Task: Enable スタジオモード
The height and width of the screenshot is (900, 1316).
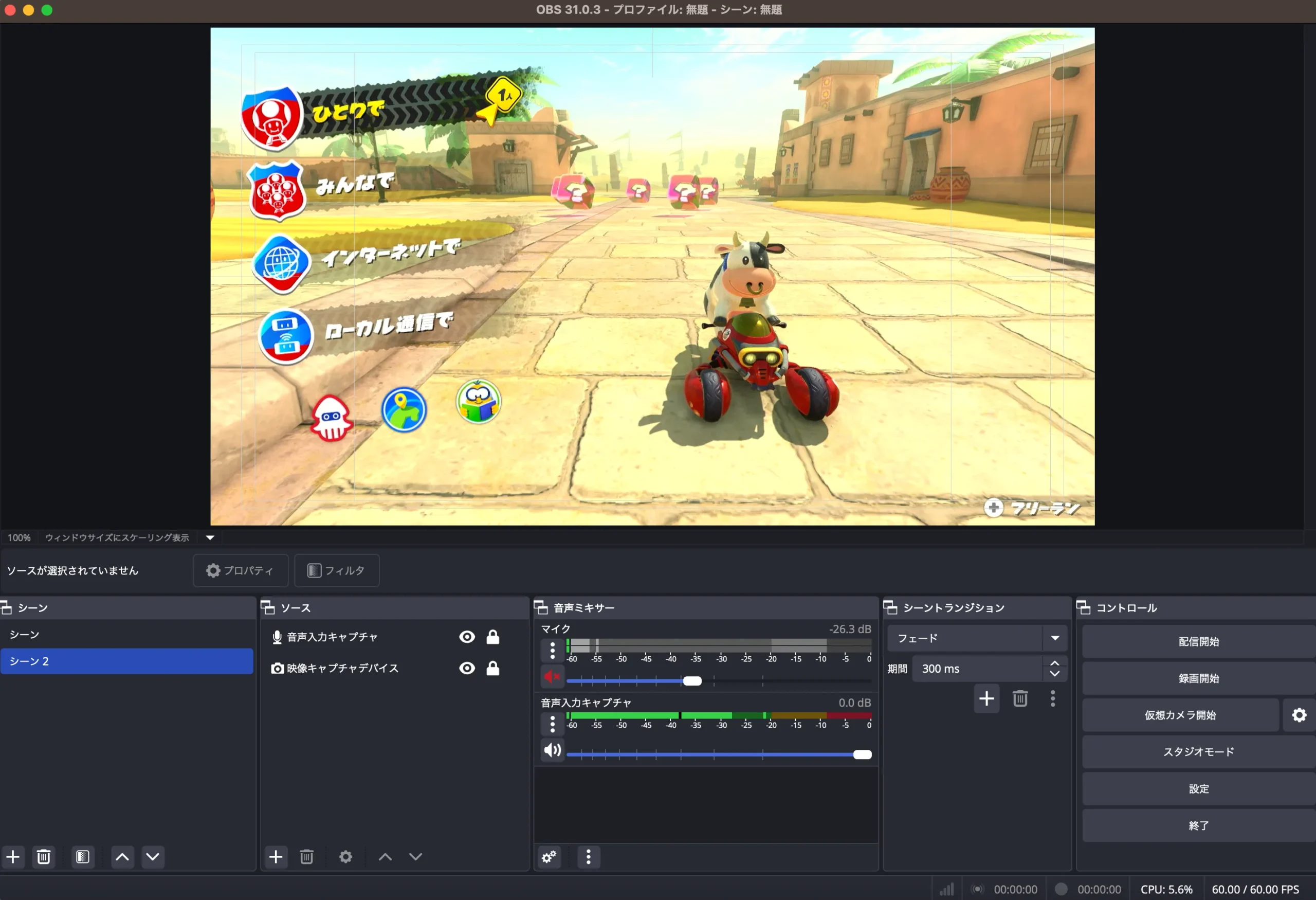Action: click(1199, 751)
